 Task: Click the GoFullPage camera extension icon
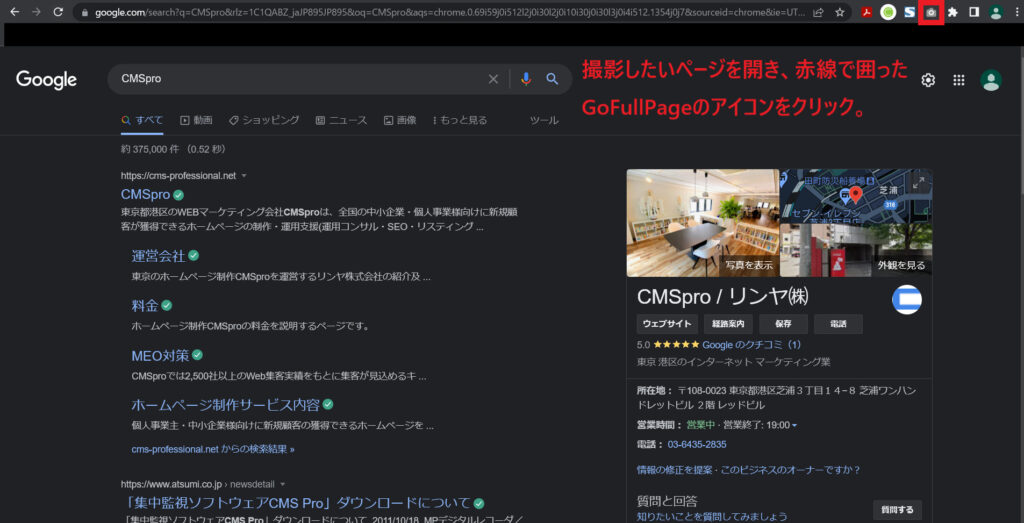931,12
